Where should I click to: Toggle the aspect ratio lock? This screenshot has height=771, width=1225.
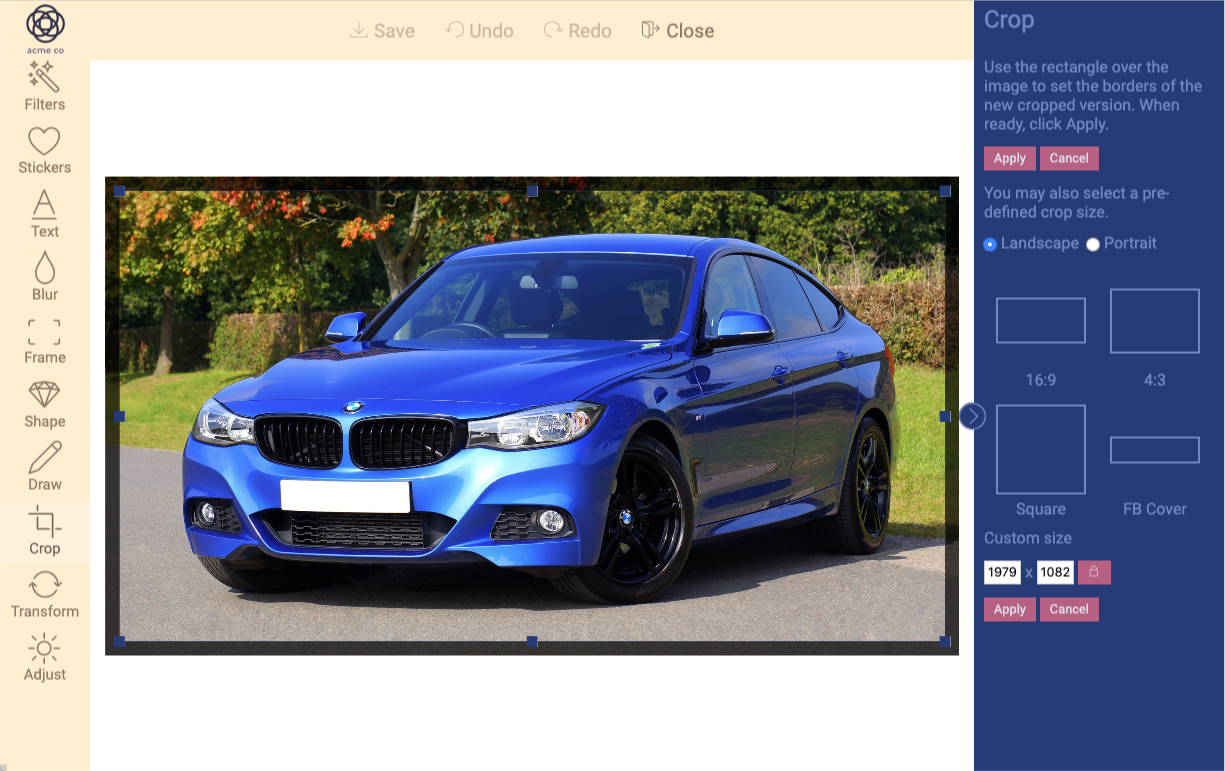click(x=1095, y=571)
